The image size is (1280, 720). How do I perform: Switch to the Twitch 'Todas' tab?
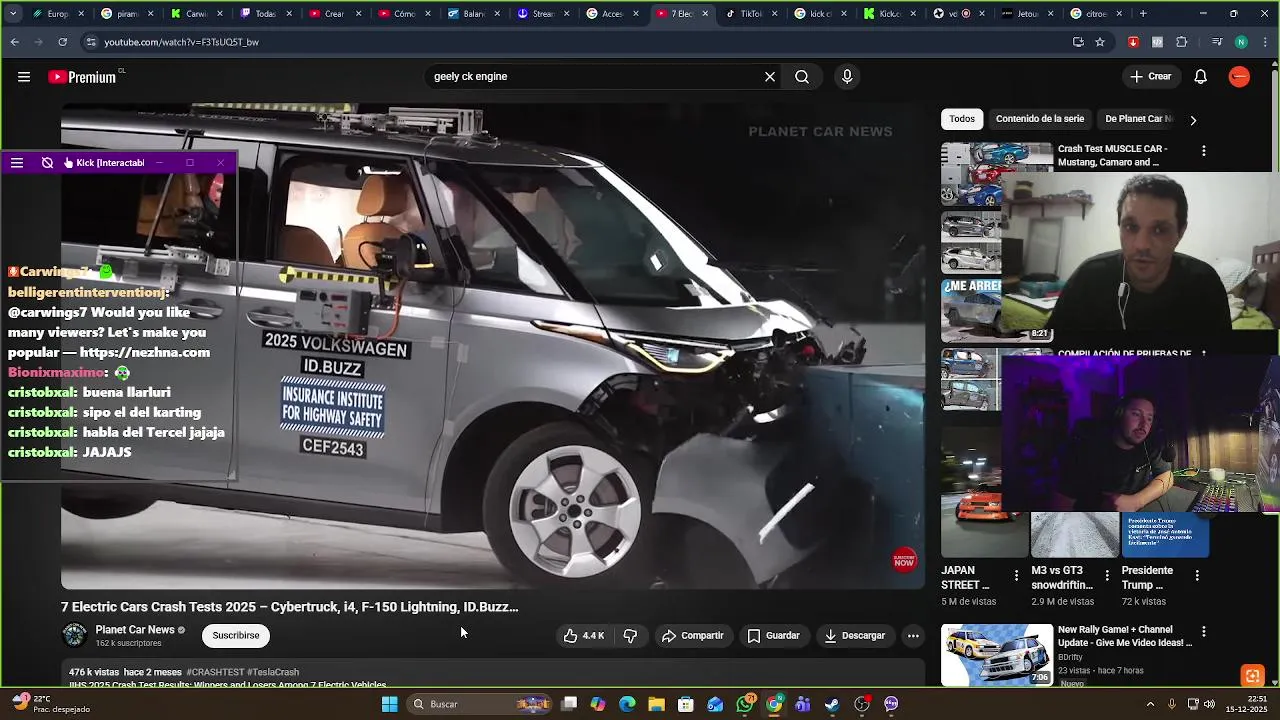265,14
